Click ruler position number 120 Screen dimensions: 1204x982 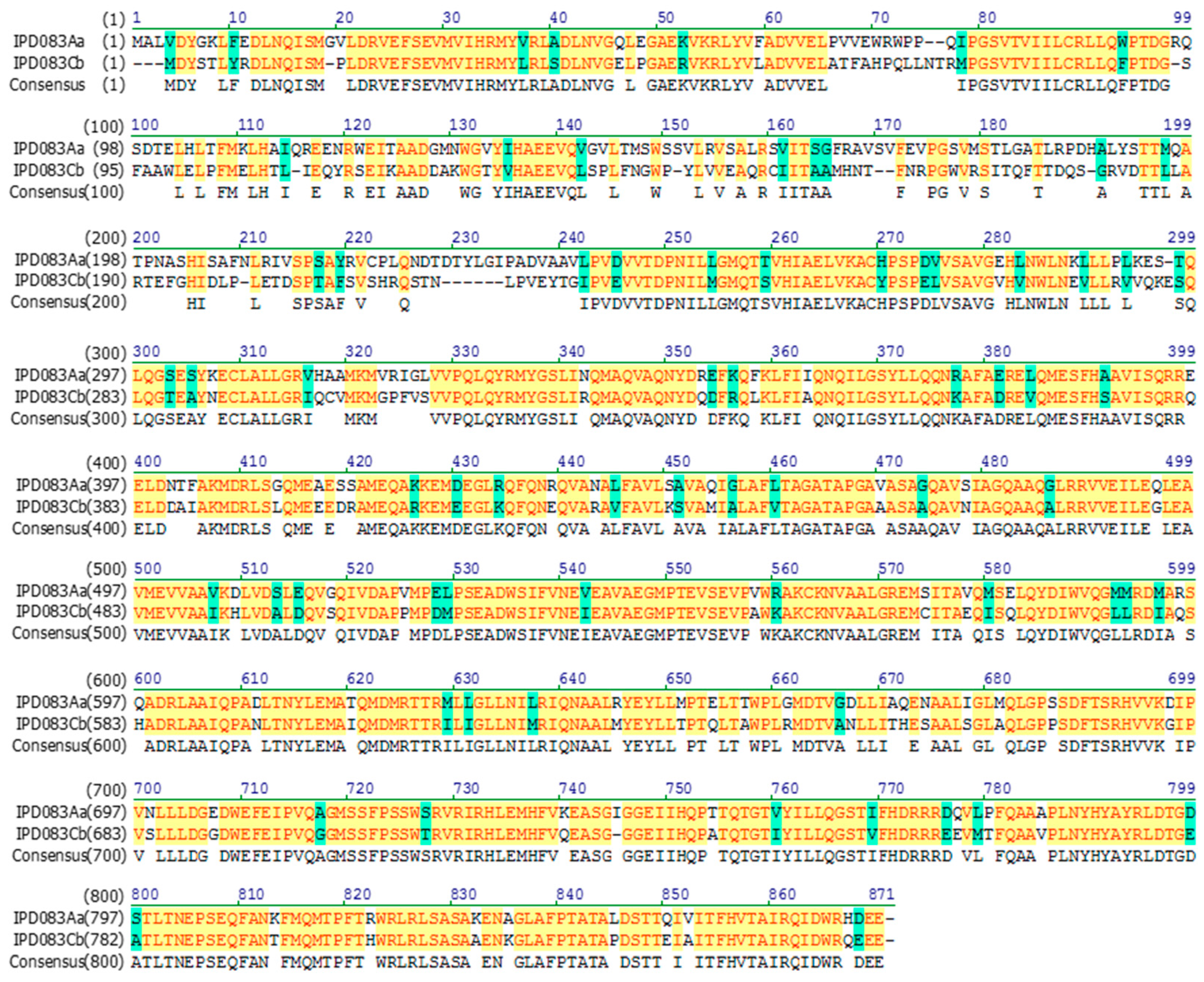click(x=357, y=124)
